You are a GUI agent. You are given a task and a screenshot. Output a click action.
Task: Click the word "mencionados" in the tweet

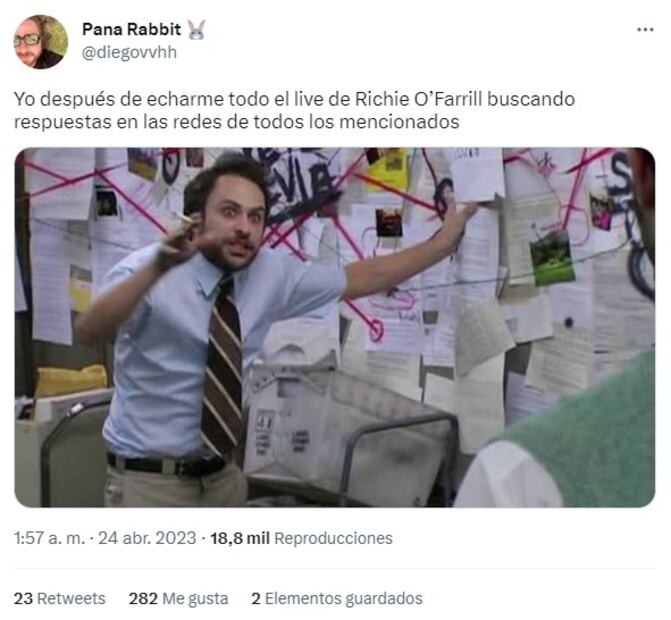[x=399, y=122]
